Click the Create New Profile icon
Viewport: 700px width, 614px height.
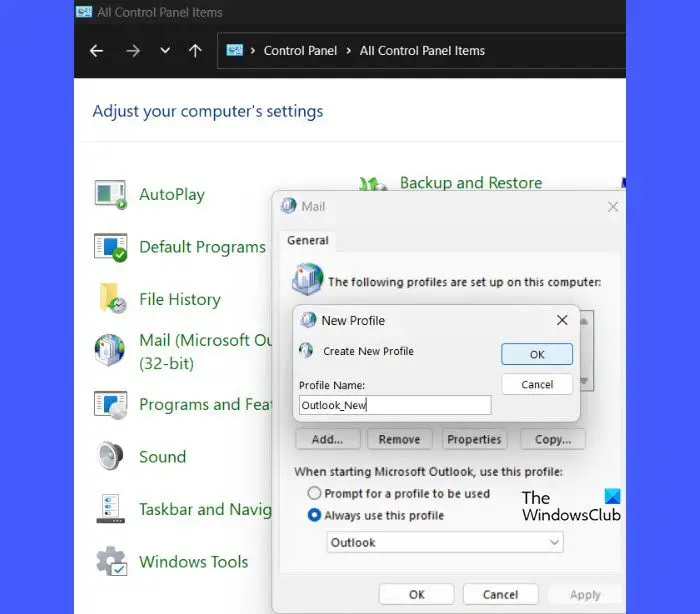point(306,351)
